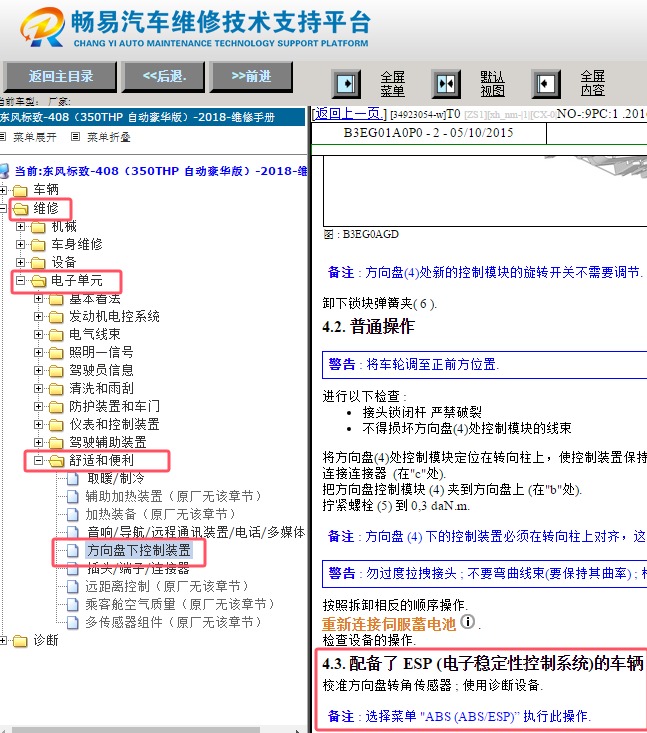Click the 机械 folder icon
647x733 pixels.
[38, 227]
